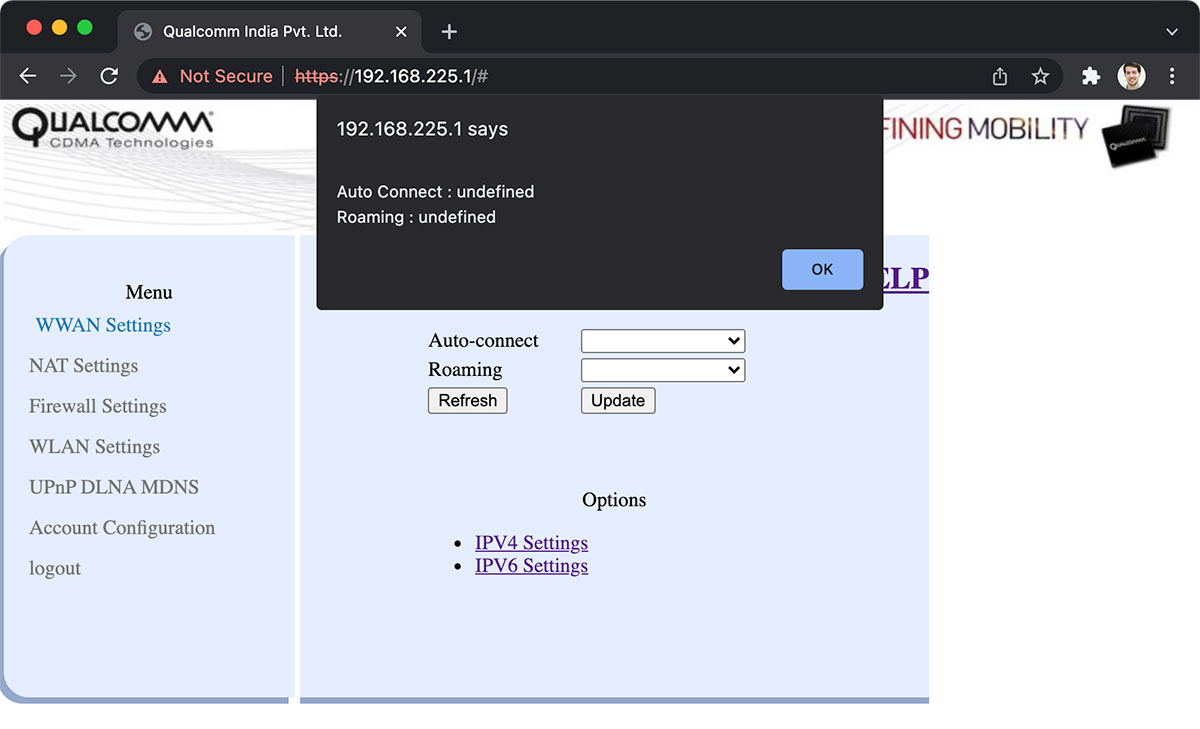Click the Update button
This screenshot has height=729, width=1200.
618,400
